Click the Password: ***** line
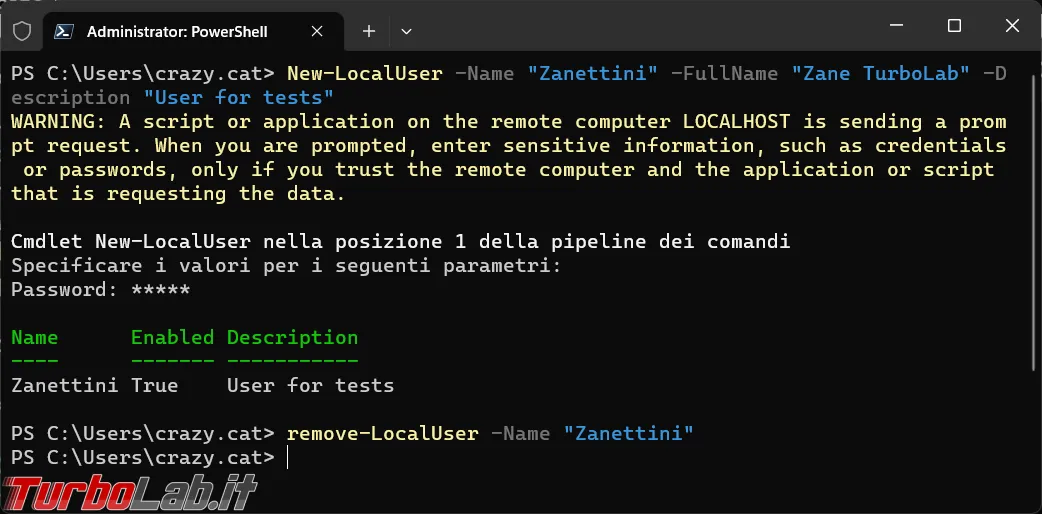Viewport: 1042px width, 514px height. [100, 290]
